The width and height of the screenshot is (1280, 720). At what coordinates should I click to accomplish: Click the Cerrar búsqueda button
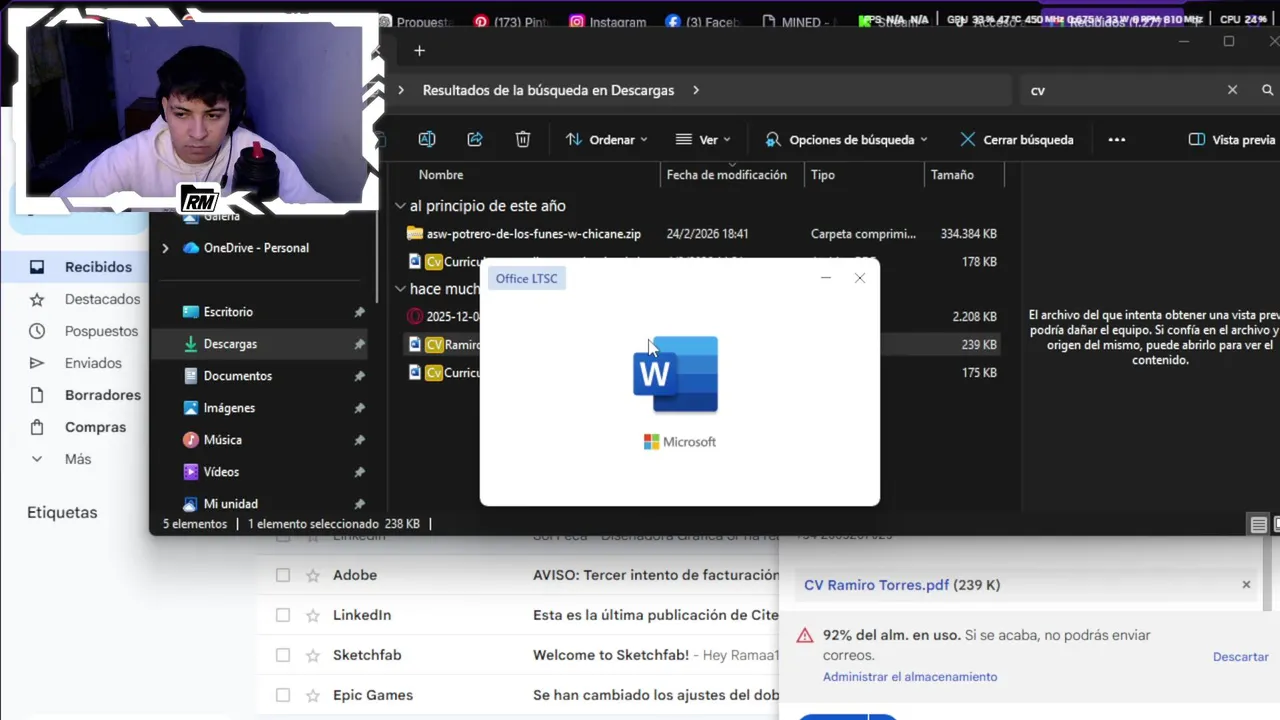coord(1016,140)
